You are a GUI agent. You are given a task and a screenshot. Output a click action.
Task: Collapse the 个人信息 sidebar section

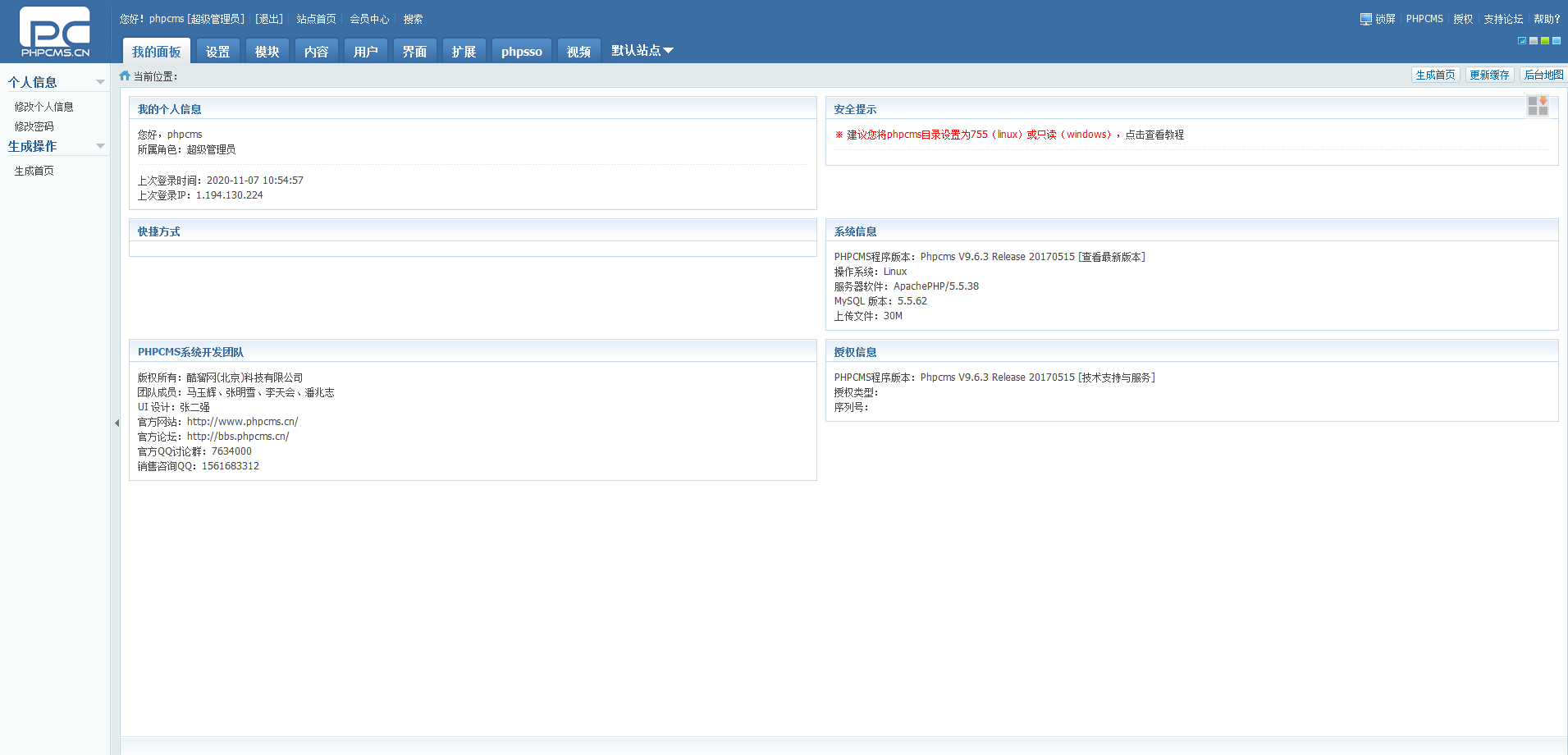click(x=100, y=82)
